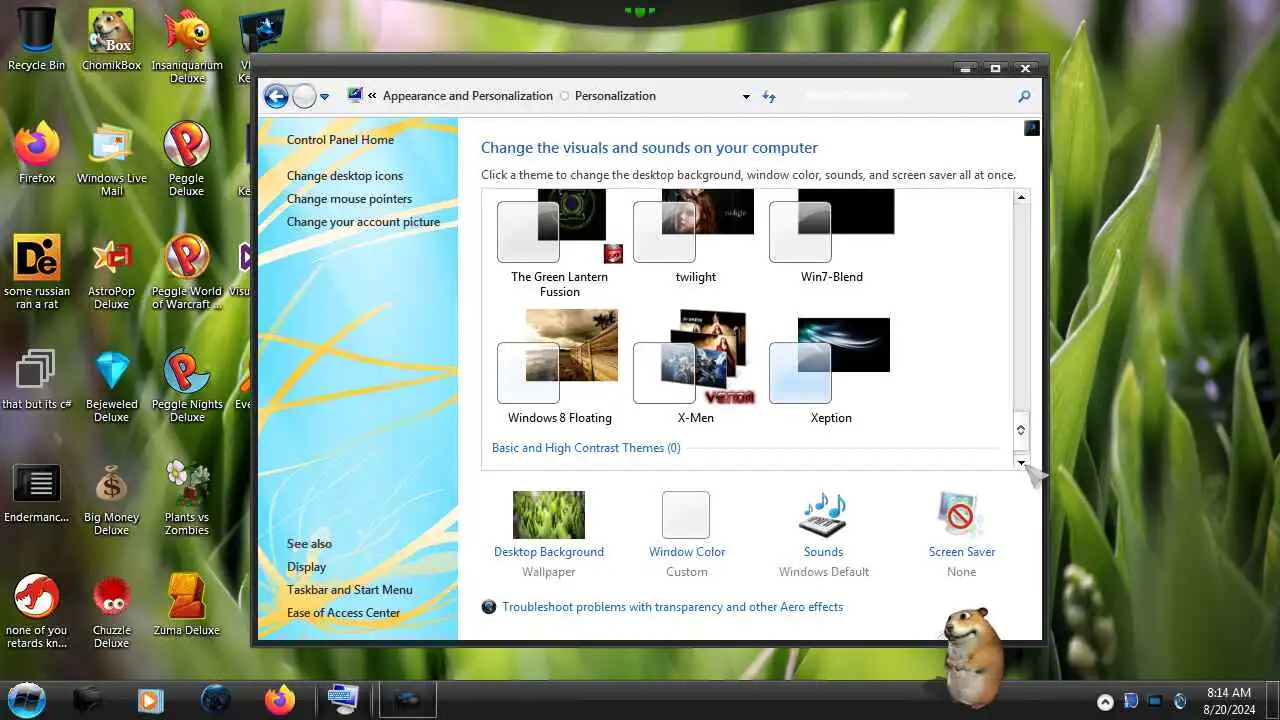Open 'none of you retards kn...' desktop icon
The width and height of the screenshot is (1280, 720).
(x=37, y=610)
